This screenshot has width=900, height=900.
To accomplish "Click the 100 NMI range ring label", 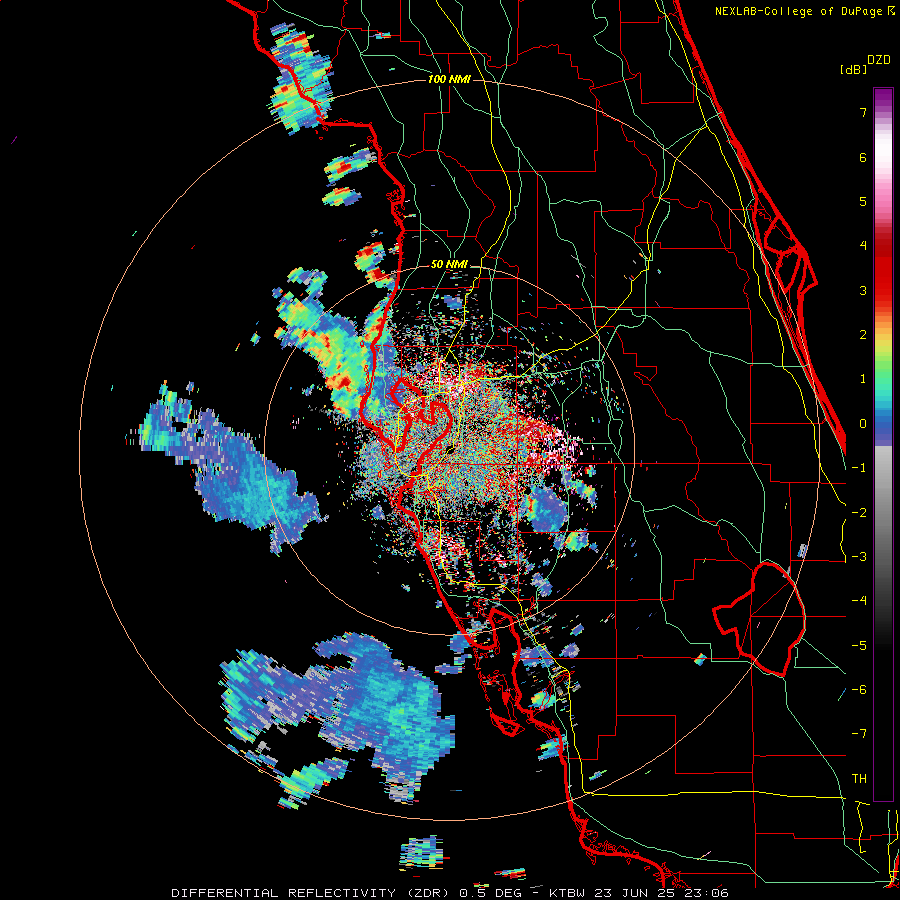I will pyautogui.click(x=449, y=79).
